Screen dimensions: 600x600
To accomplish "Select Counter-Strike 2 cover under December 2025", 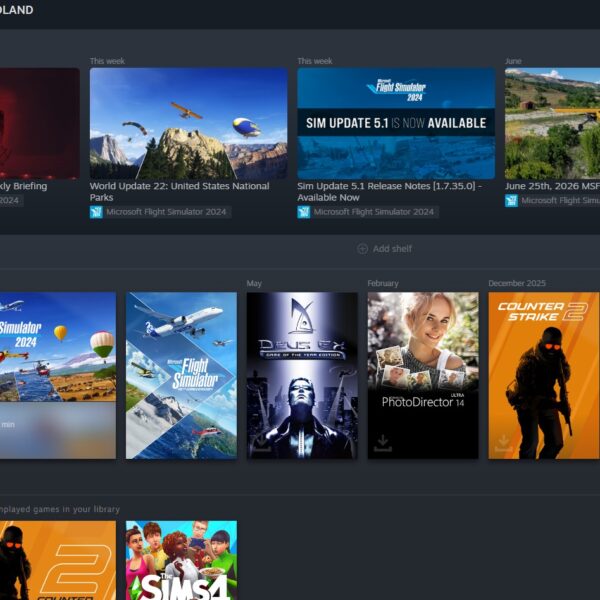I will coord(544,375).
